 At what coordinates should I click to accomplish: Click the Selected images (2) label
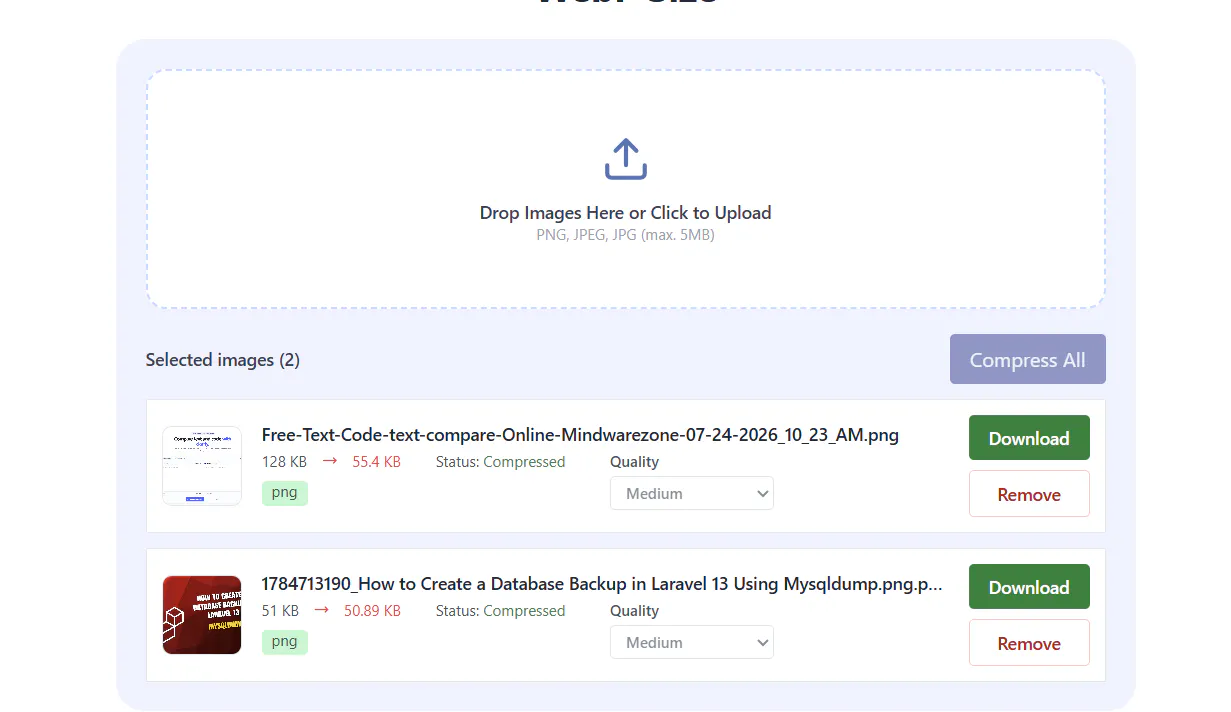pos(223,360)
